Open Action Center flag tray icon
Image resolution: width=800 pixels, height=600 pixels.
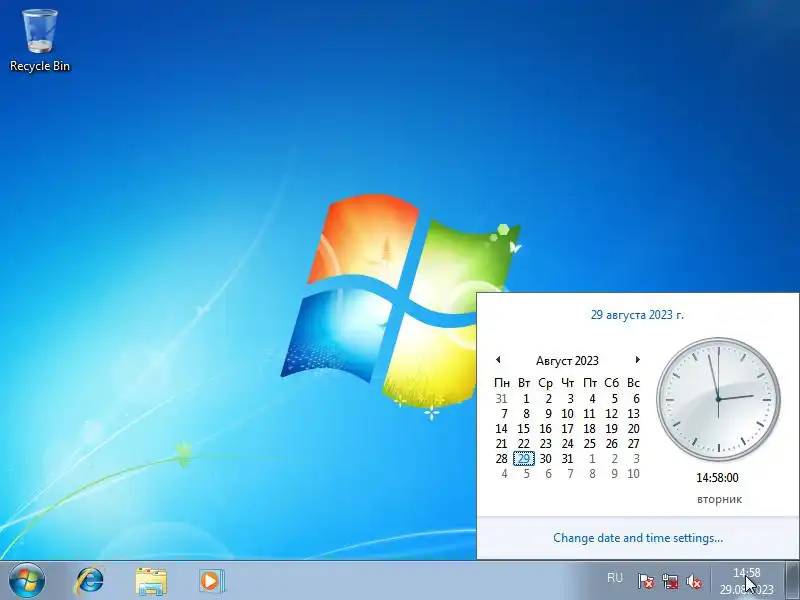pyautogui.click(x=646, y=581)
